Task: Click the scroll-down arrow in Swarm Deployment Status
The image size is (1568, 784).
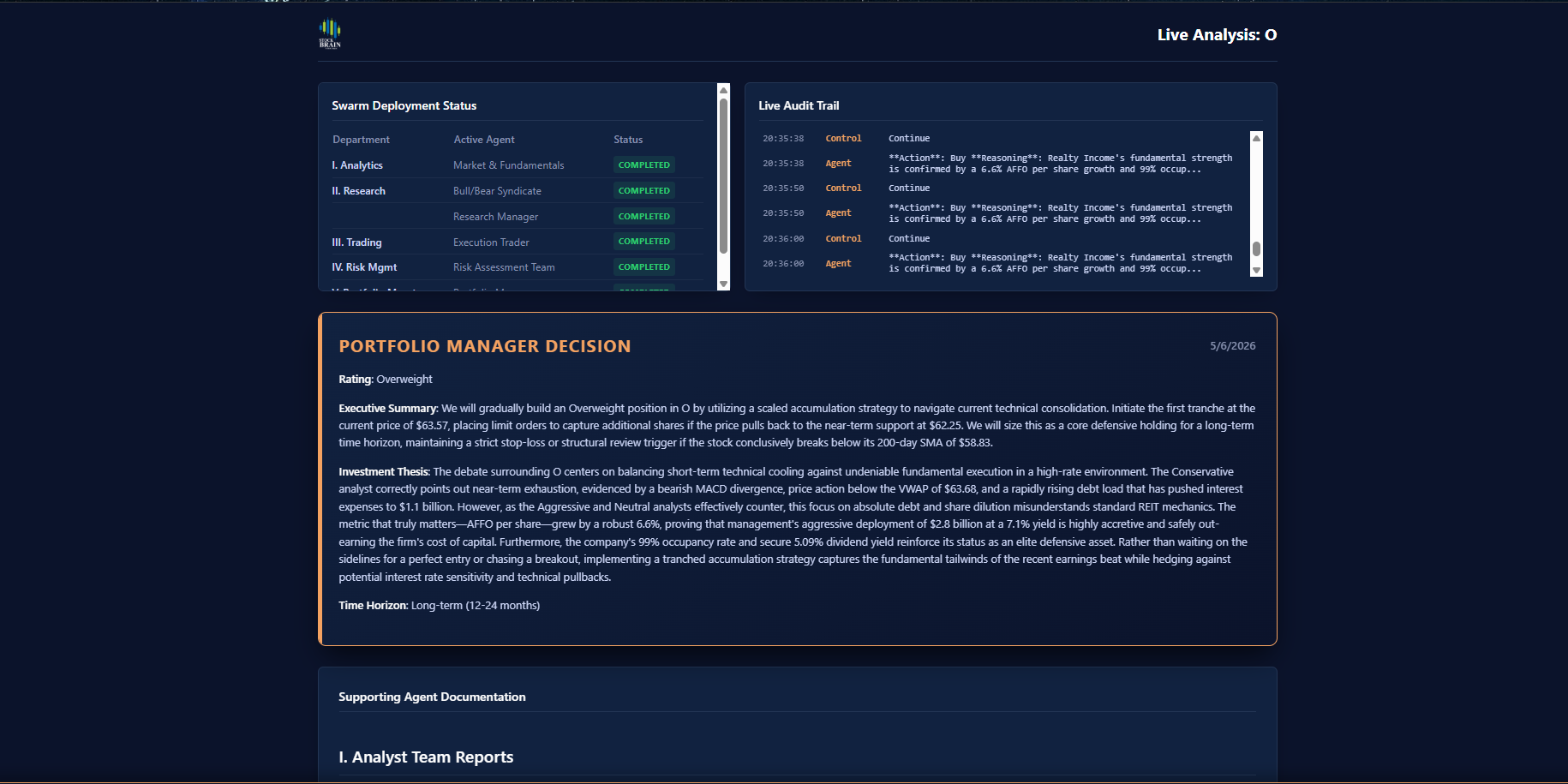Action: [723, 284]
